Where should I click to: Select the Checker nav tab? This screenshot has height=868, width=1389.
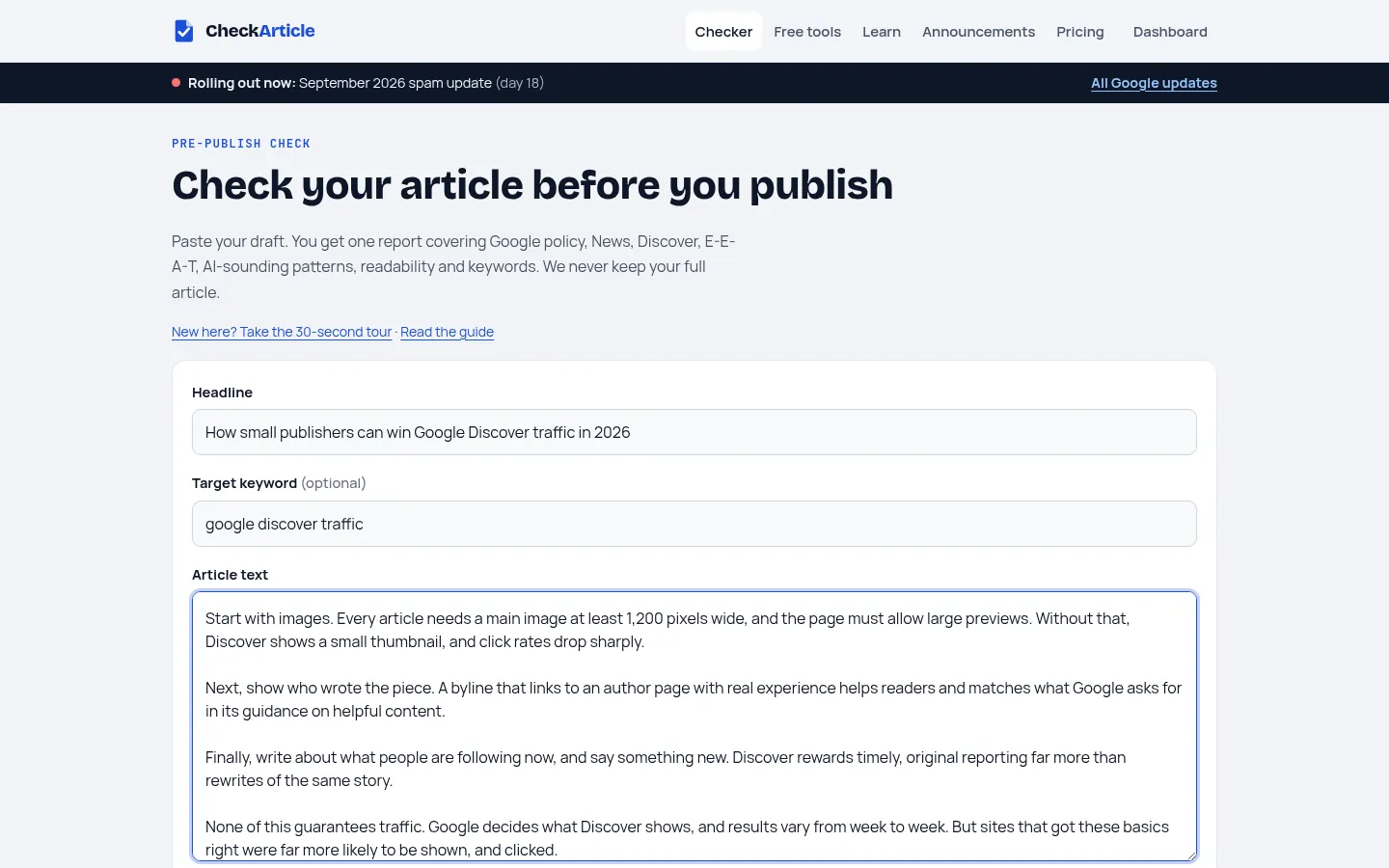(723, 32)
